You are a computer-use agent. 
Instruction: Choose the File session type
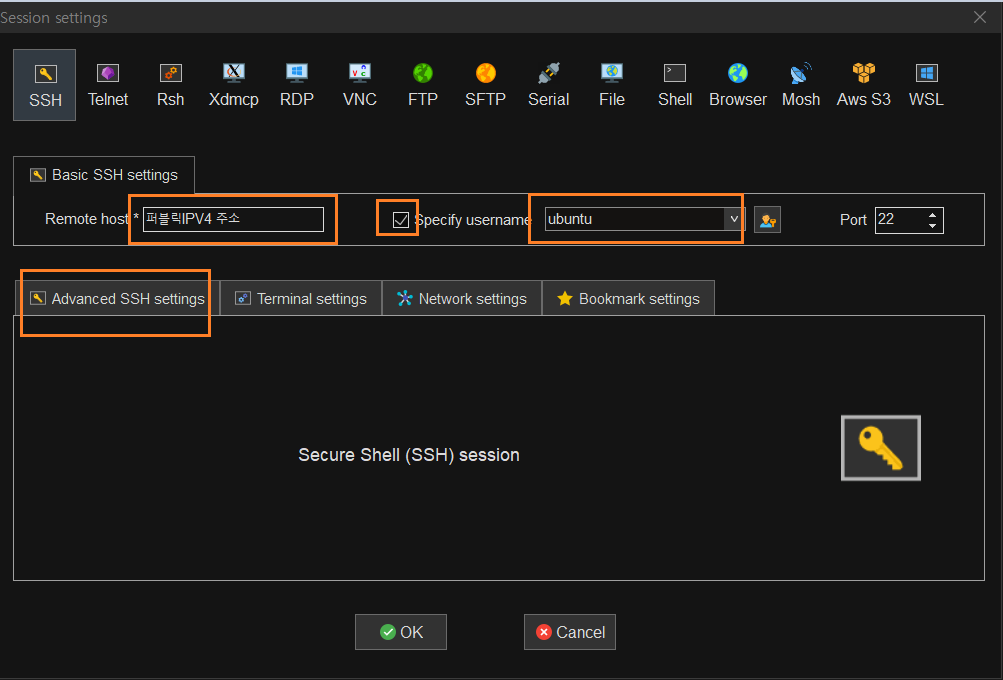click(x=612, y=85)
